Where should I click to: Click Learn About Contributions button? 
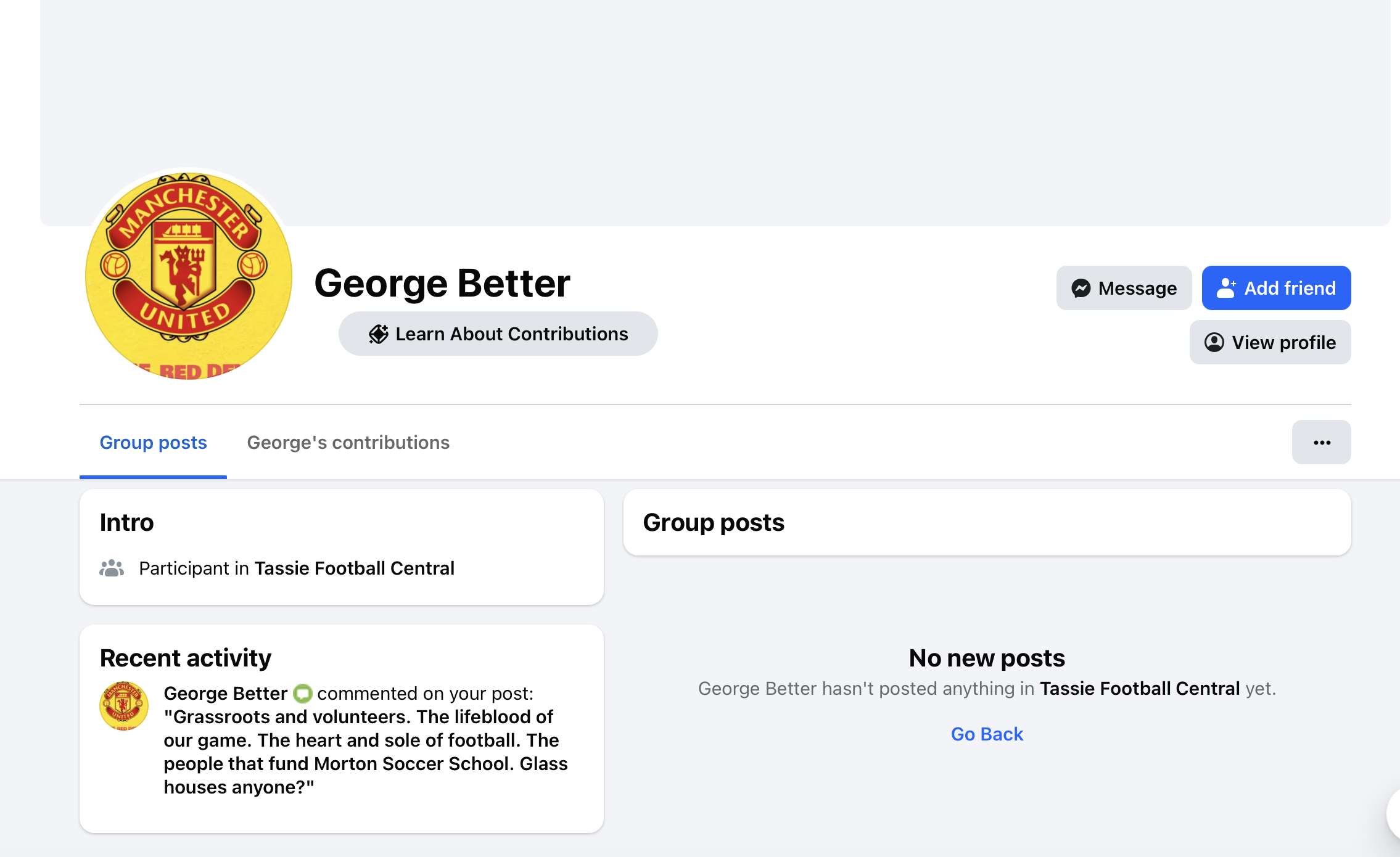(x=498, y=334)
